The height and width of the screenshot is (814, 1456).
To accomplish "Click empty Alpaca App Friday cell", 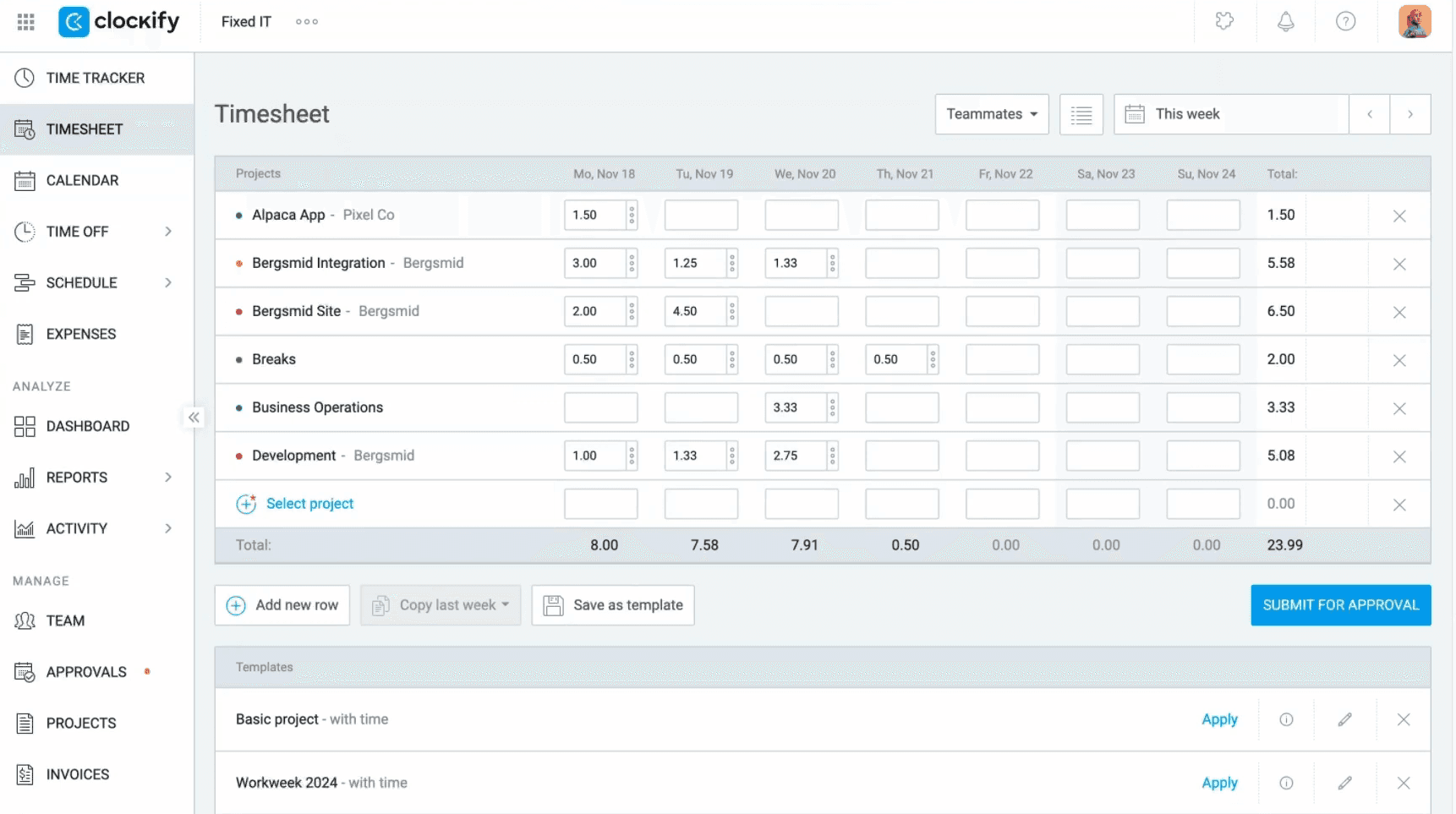I will tap(1003, 216).
